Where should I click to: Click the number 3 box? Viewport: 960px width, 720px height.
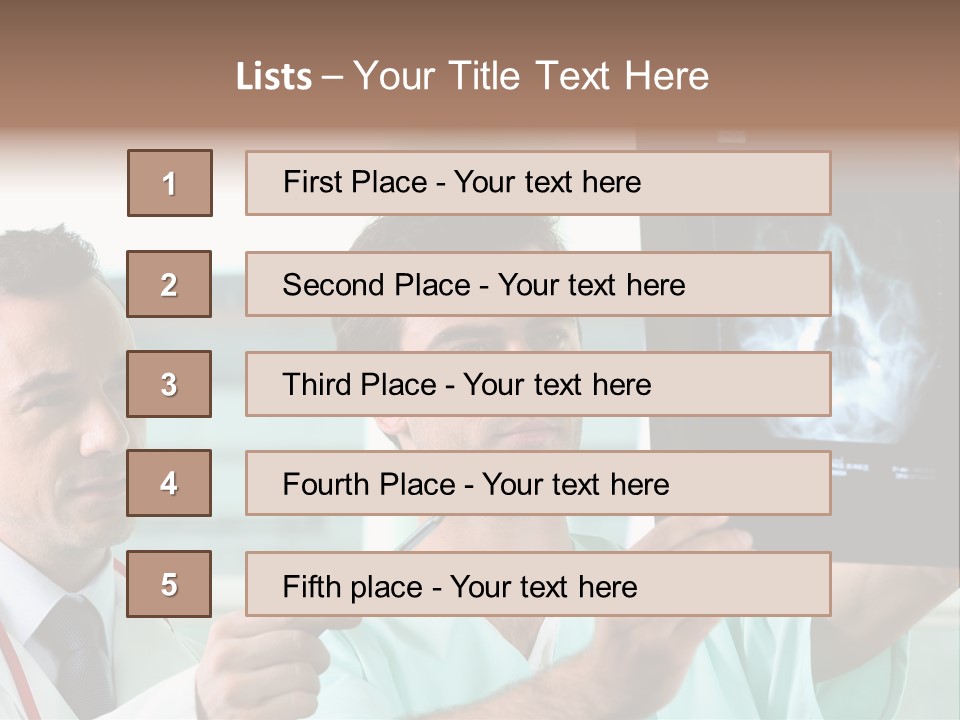tap(169, 384)
